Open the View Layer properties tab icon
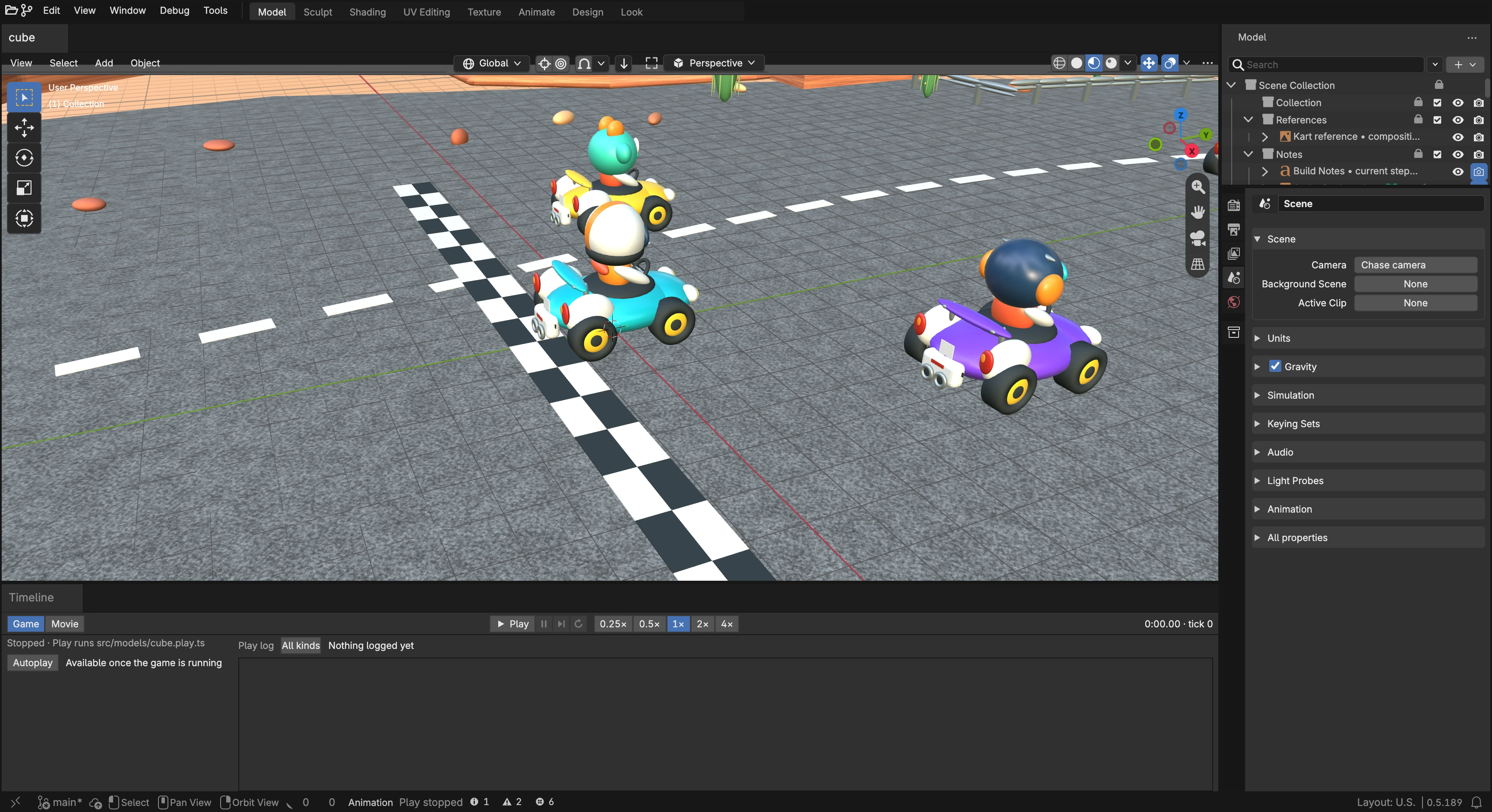Image resolution: width=1492 pixels, height=812 pixels. [1234, 254]
